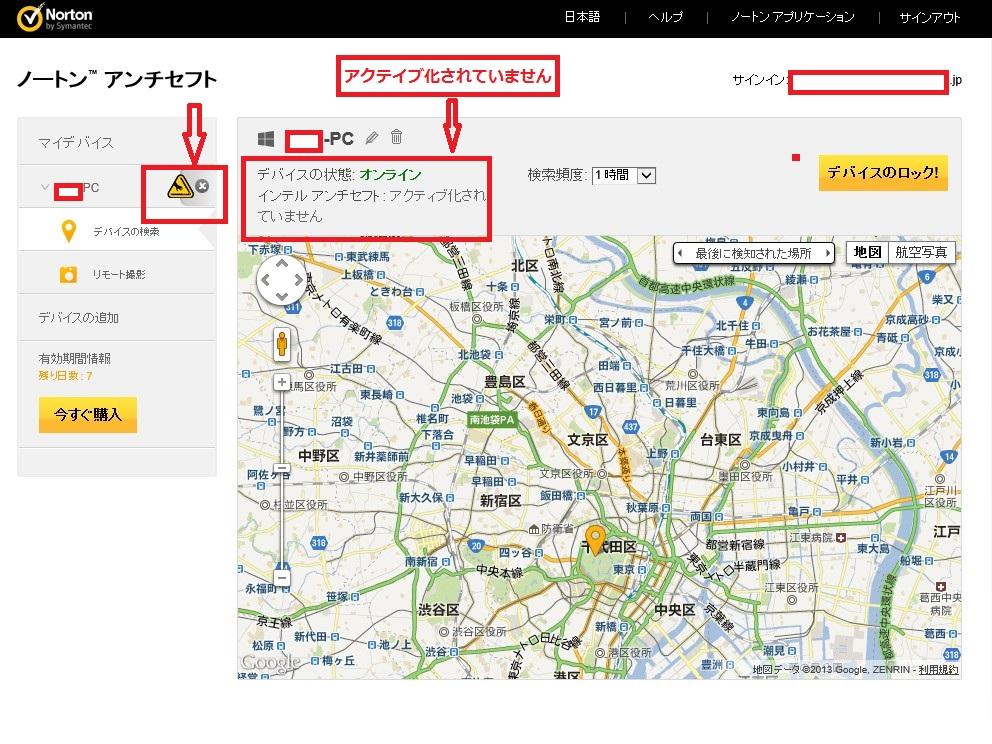Screen dimensions: 992x744
Task: Click the yellow warning alert icon in sidebar
Action: [180, 187]
